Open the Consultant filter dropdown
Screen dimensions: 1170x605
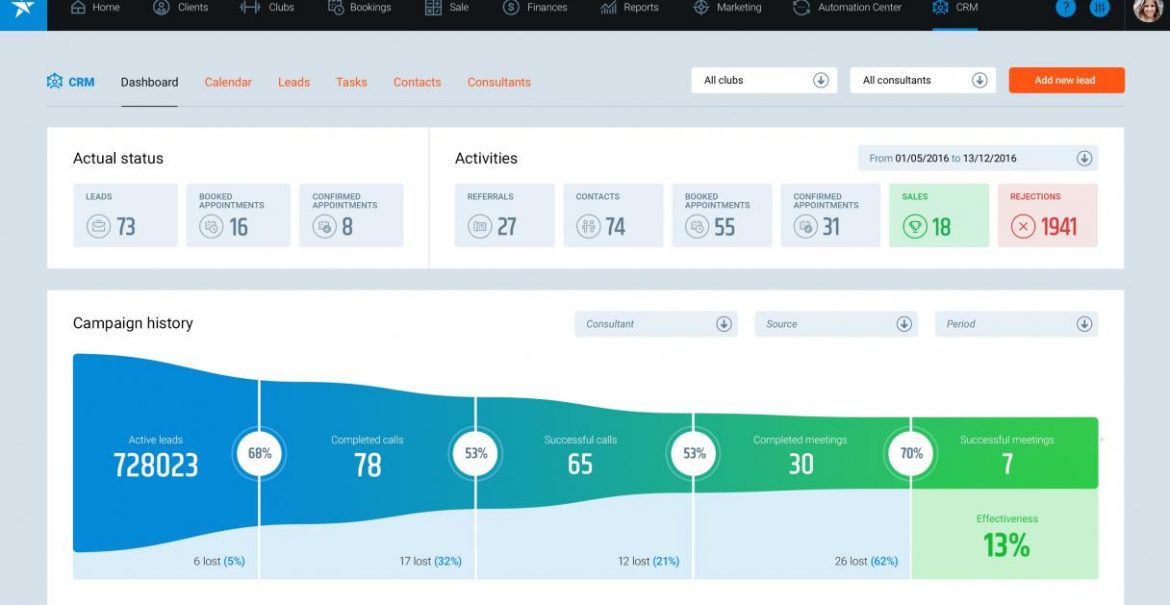[655, 323]
